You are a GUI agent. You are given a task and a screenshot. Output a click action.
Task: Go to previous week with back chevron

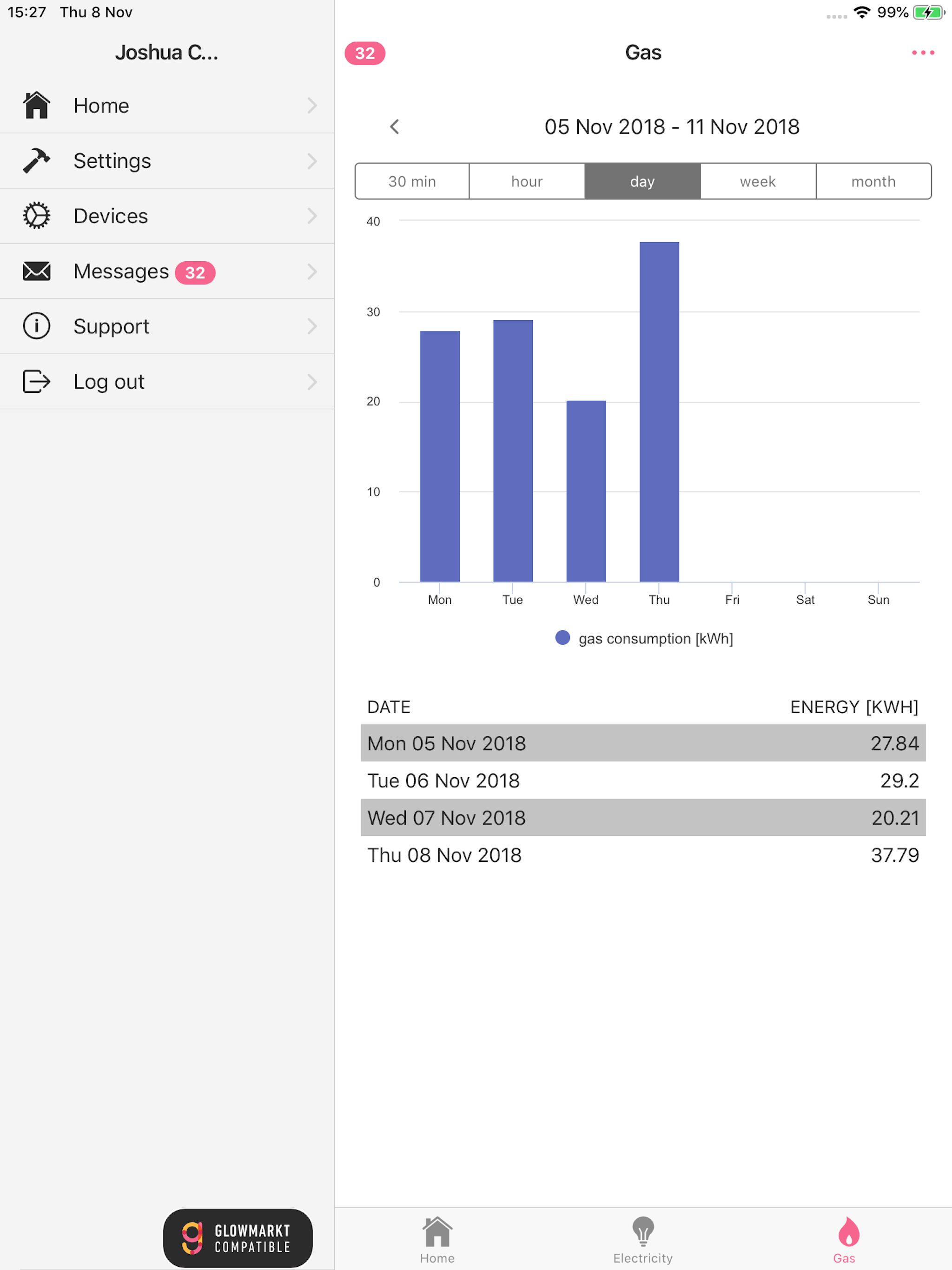[x=395, y=127]
